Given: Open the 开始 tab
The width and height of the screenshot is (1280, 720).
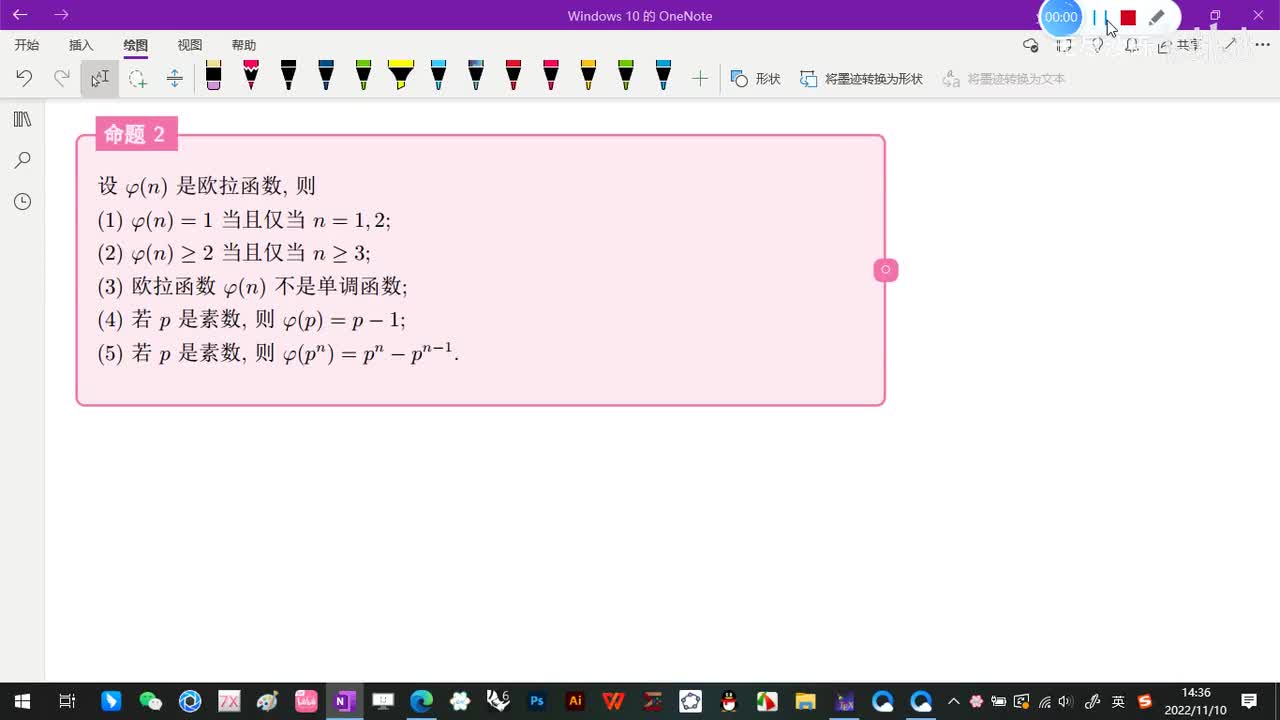Looking at the screenshot, I should [27, 45].
